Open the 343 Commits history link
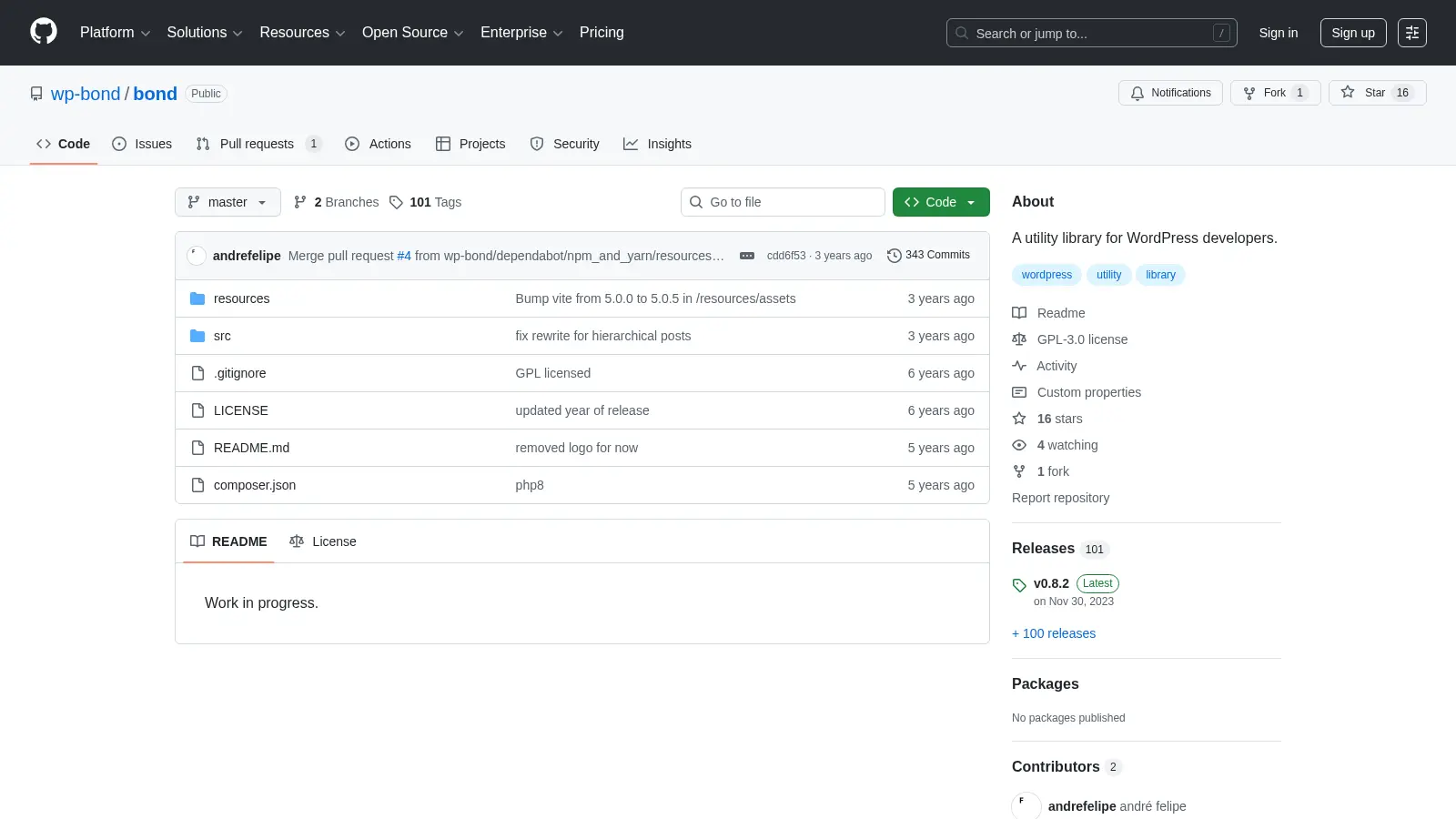Image resolution: width=1456 pixels, height=819 pixels. click(928, 256)
